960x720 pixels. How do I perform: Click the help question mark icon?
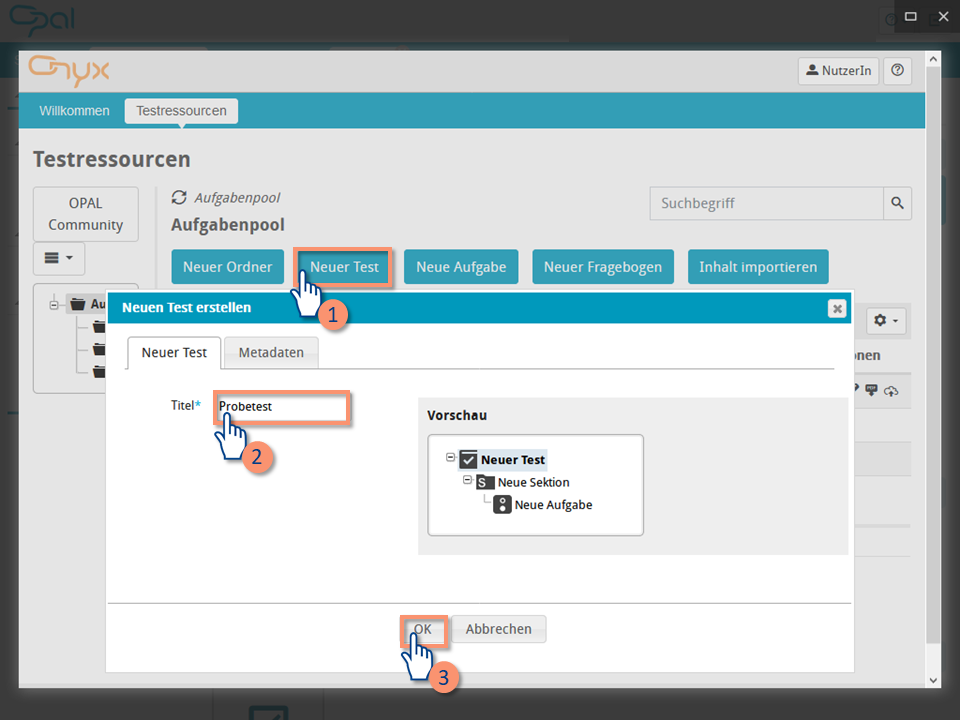point(897,70)
